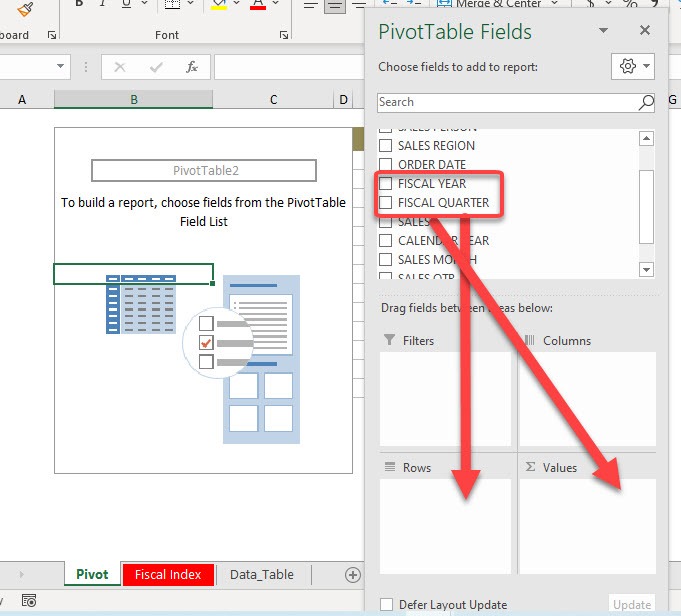Expand the Name Box dropdown

[60, 66]
